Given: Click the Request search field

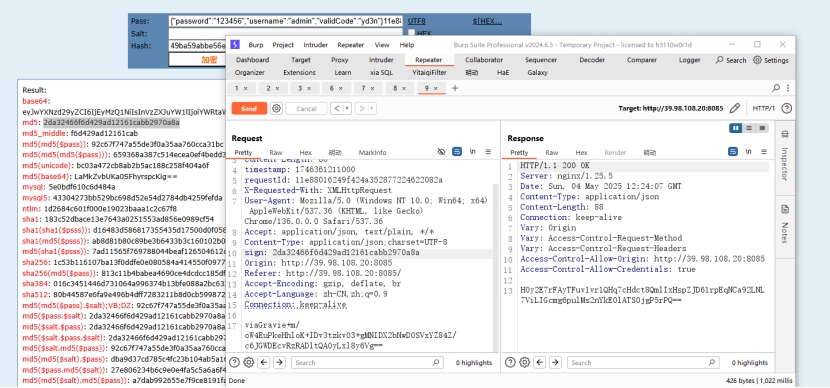Looking at the screenshot, I should (x=367, y=363).
